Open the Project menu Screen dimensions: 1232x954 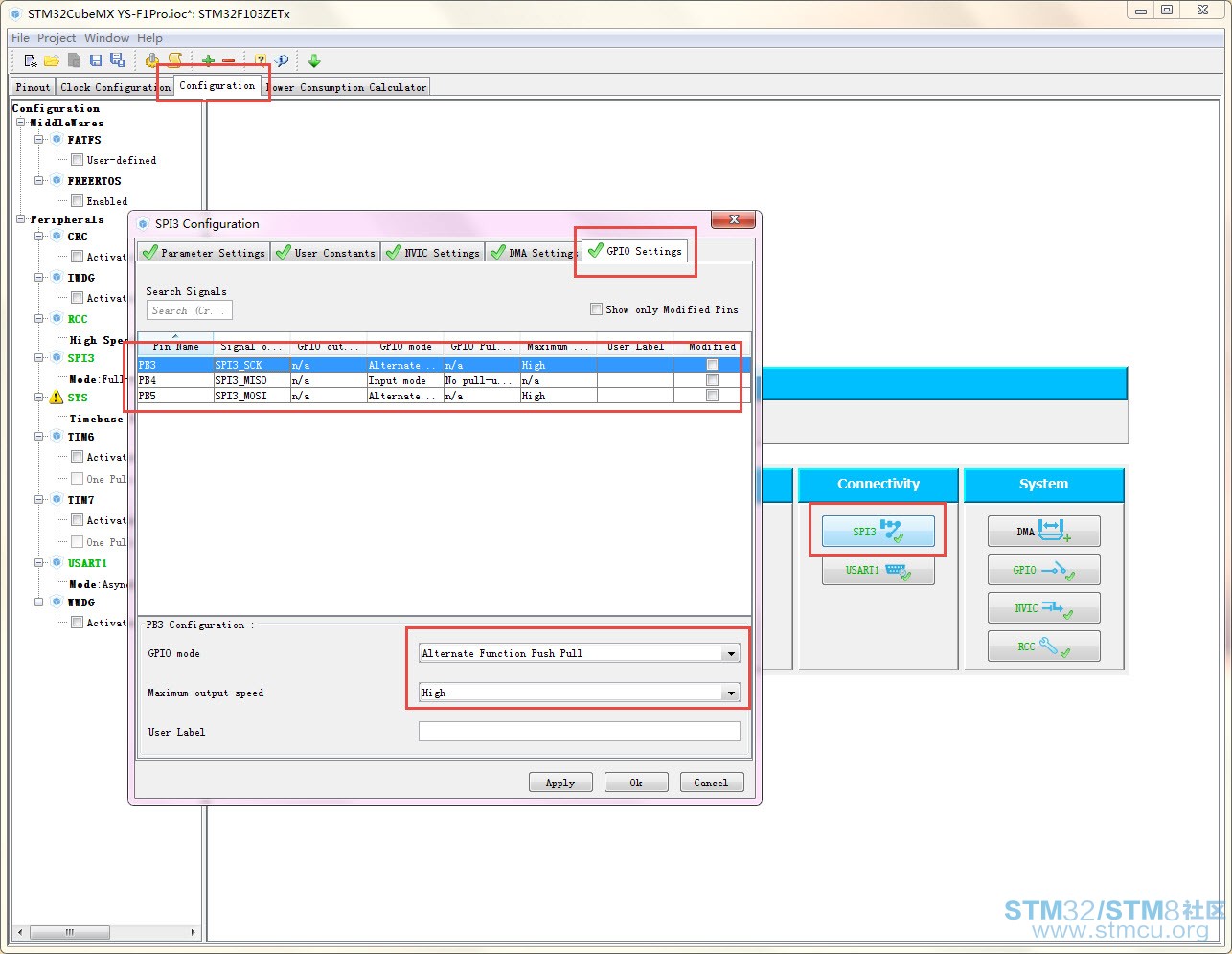pos(57,38)
